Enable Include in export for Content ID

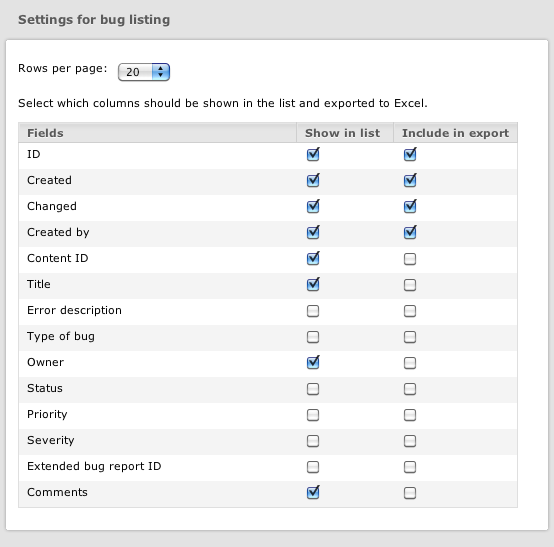(x=410, y=259)
